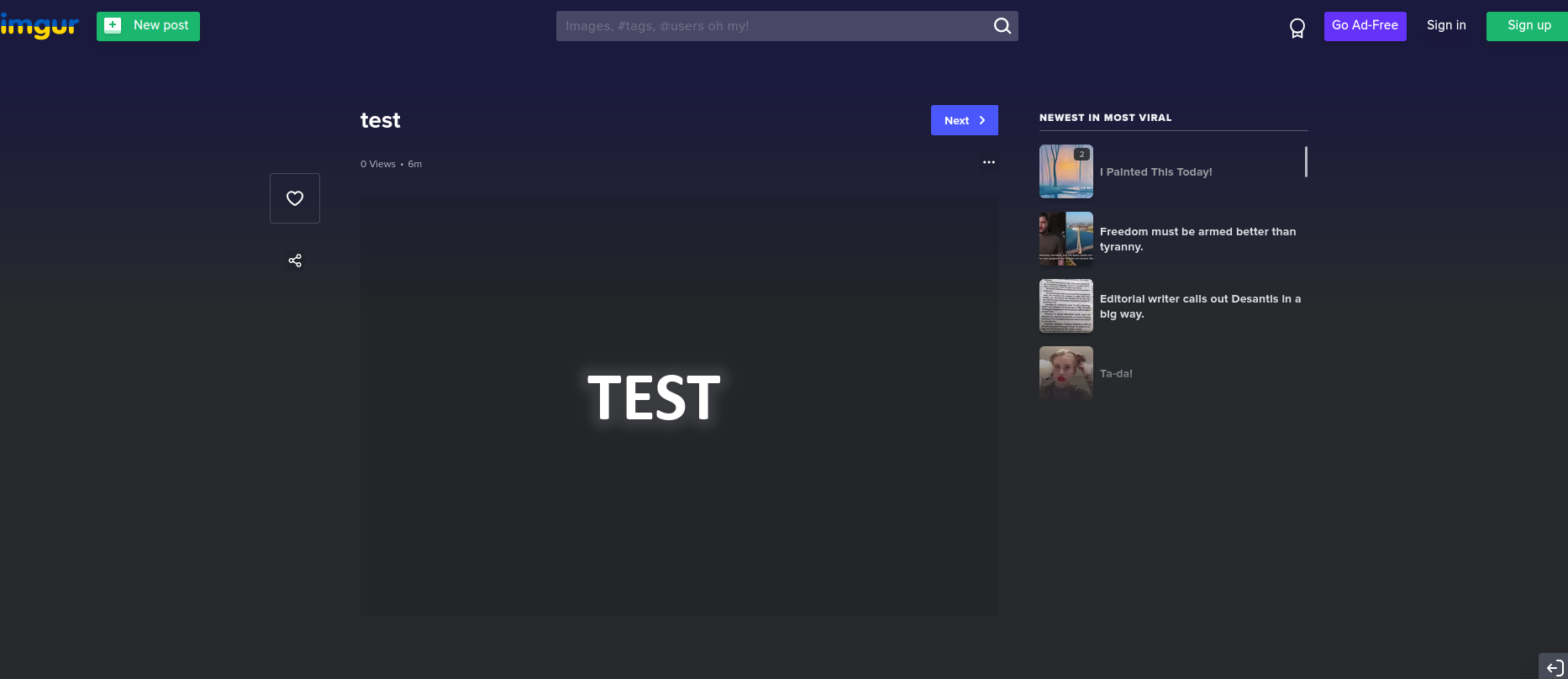Open "Editorial writer calls out Desantis" post
Screen dimensions: 1568x679
pos(1201,307)
